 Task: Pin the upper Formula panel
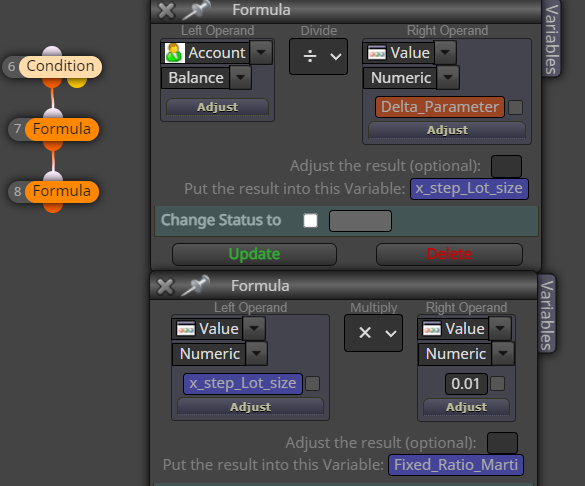[197, 9]
